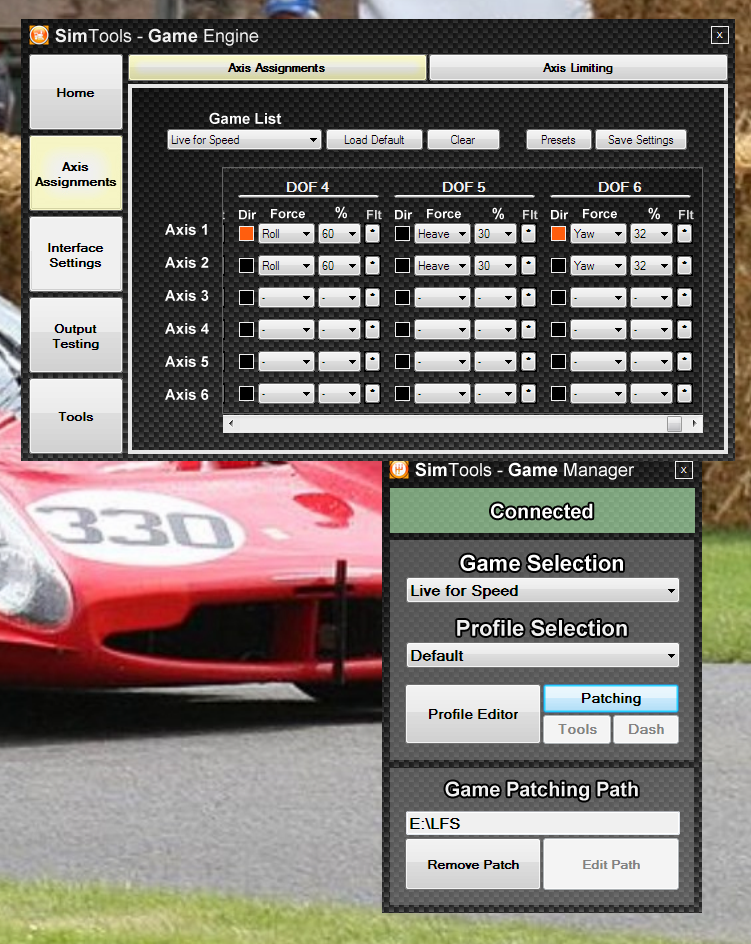Click the Flt button for Axis 2 DOF 5
Image resolution: width=751 pixels, height=944 pixels.
(529, 266)
